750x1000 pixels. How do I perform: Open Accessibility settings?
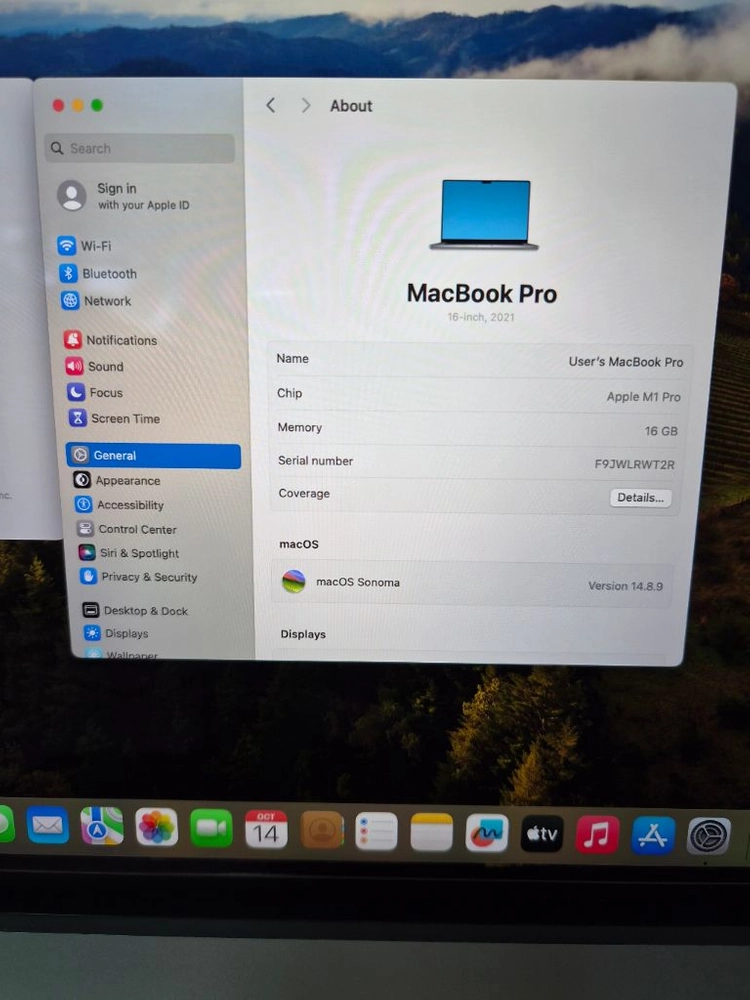pos(120,504)
